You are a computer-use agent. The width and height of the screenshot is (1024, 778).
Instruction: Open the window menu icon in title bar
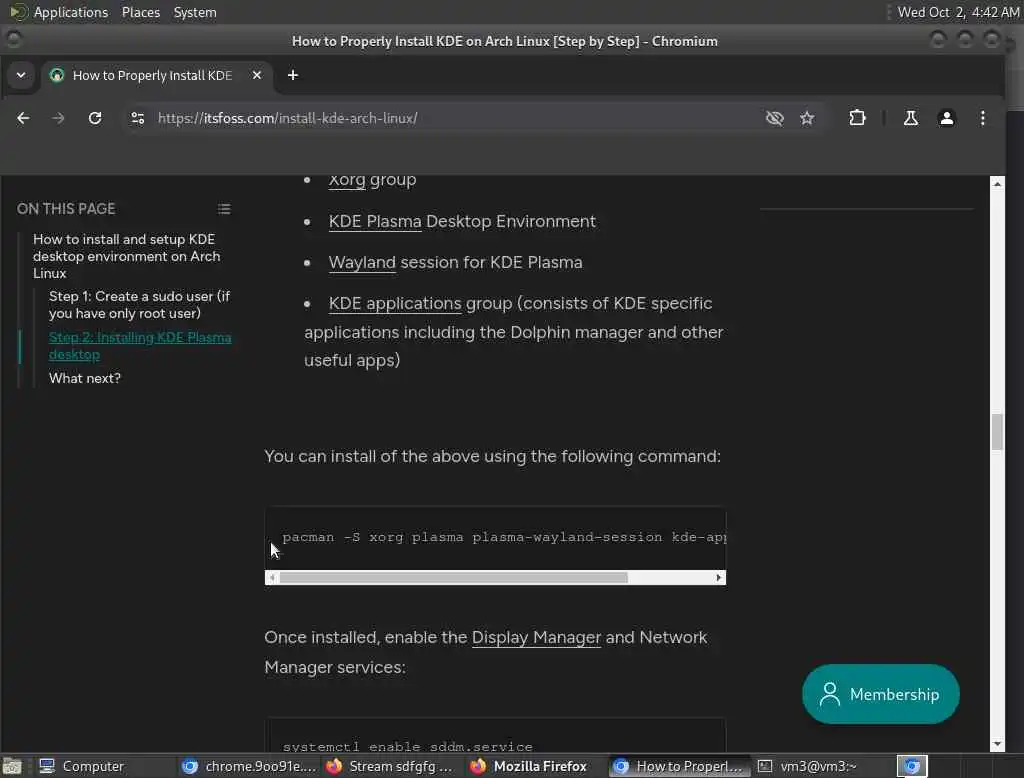pos(14,40)
